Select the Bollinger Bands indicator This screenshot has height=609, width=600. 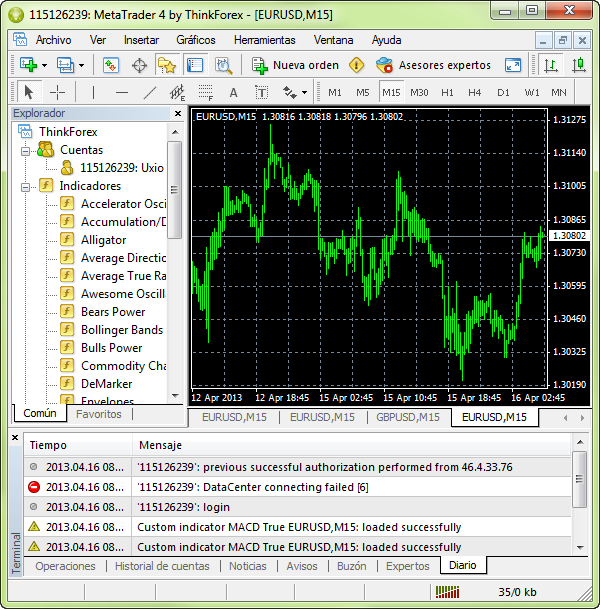pos(121,330)
